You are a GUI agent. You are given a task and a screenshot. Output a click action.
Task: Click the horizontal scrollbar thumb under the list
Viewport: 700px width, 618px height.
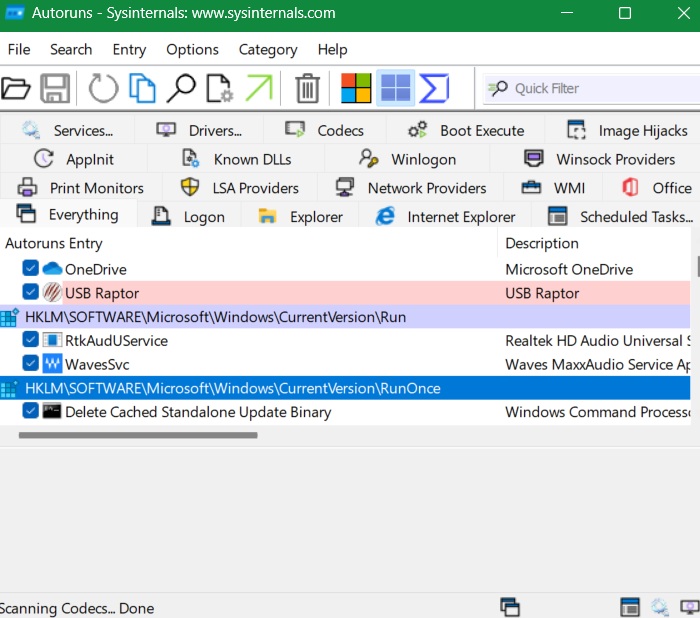coord(138,435)
